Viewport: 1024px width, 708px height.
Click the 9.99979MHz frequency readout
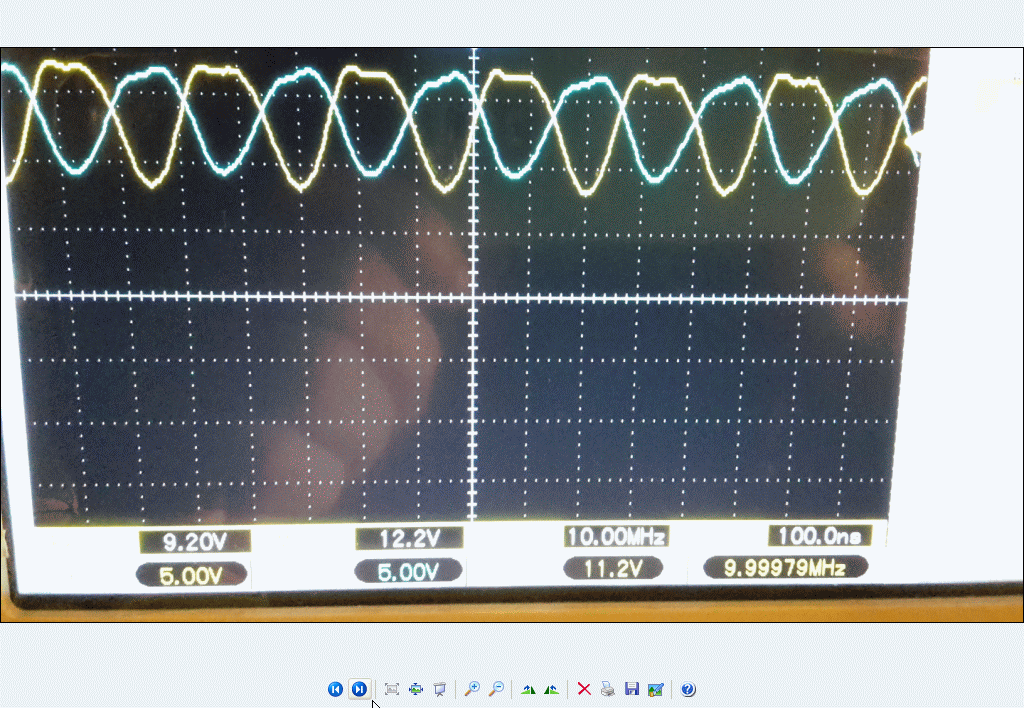coord(785,568)
